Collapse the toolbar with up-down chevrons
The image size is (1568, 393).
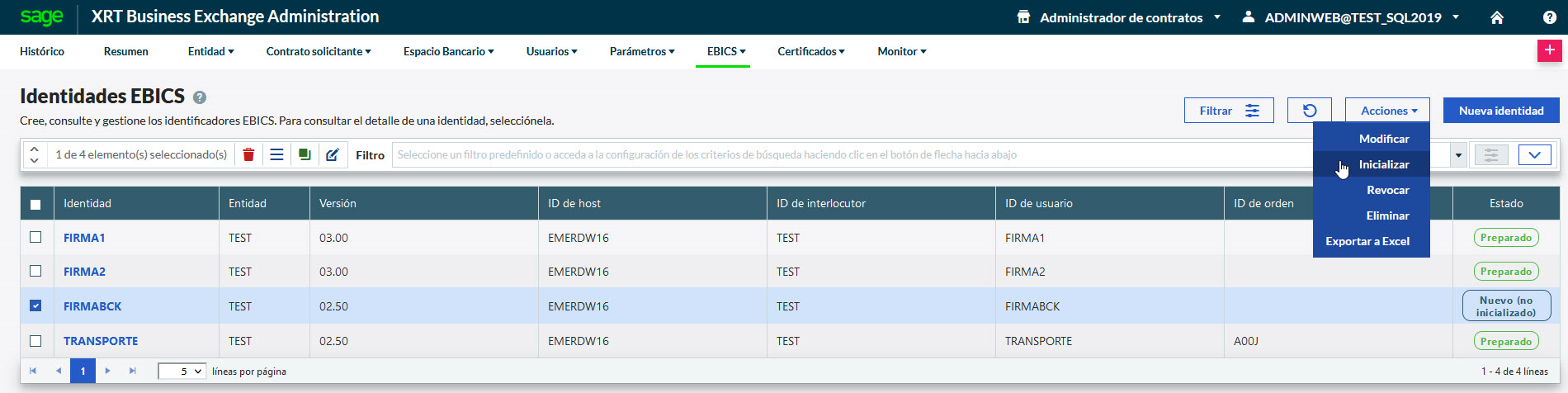(x=34, y=154)
